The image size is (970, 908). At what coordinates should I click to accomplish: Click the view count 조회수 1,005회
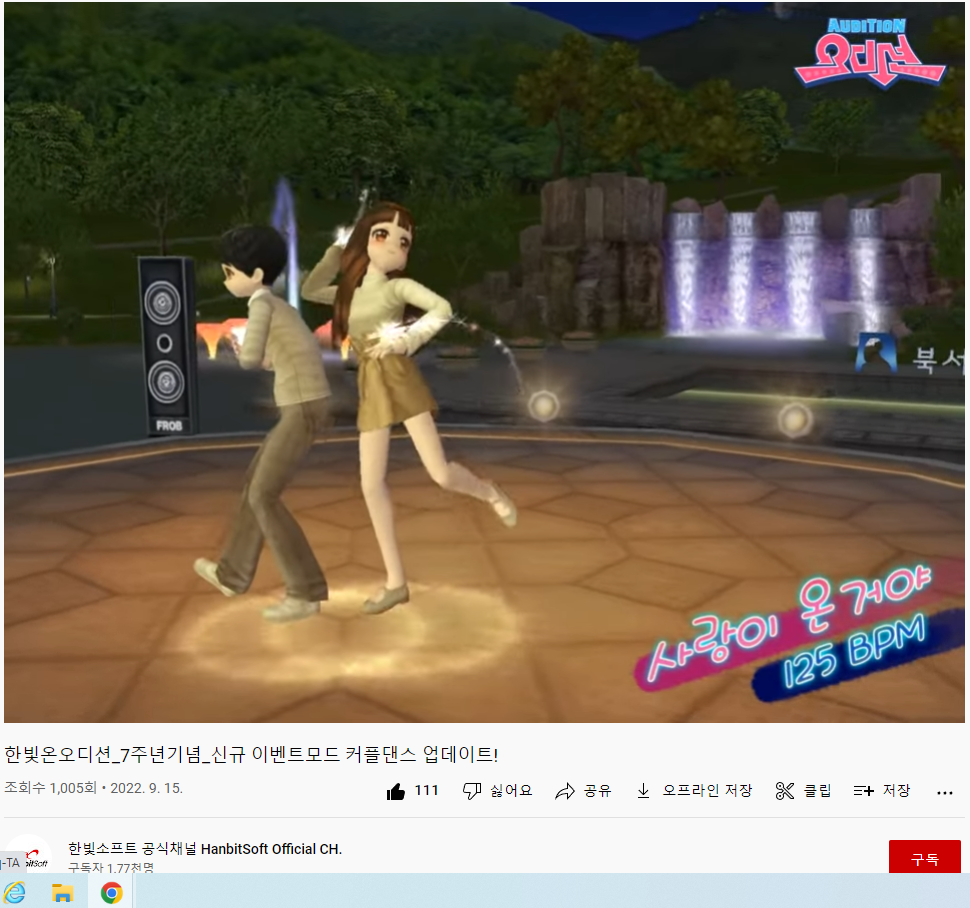point(51,788)
